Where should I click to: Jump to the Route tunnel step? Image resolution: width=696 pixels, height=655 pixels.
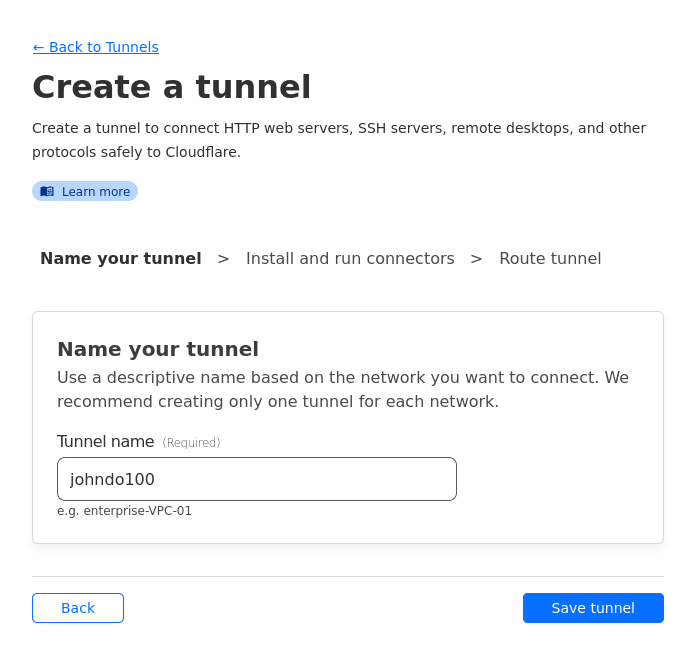(x=550, y=258)
